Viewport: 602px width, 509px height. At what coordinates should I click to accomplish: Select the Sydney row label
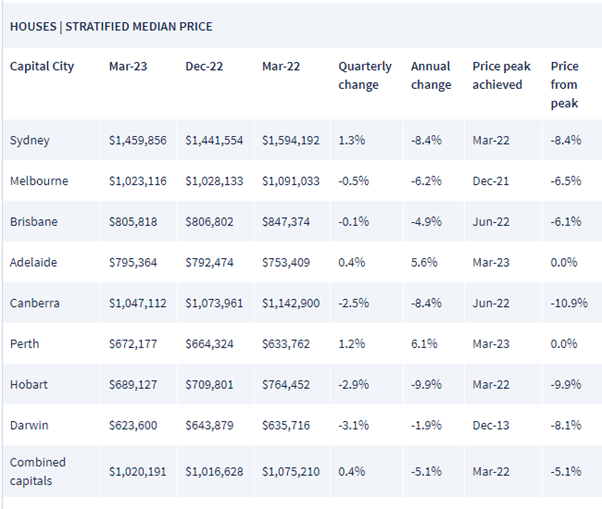(29, 141)
